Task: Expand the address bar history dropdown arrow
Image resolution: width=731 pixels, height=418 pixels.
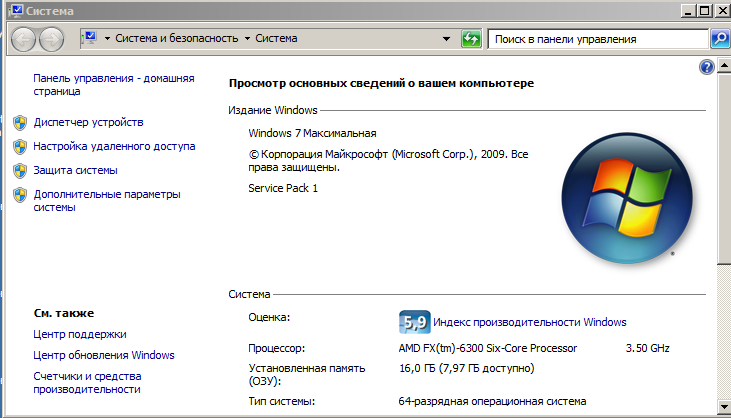Action: tap(447, 39)
